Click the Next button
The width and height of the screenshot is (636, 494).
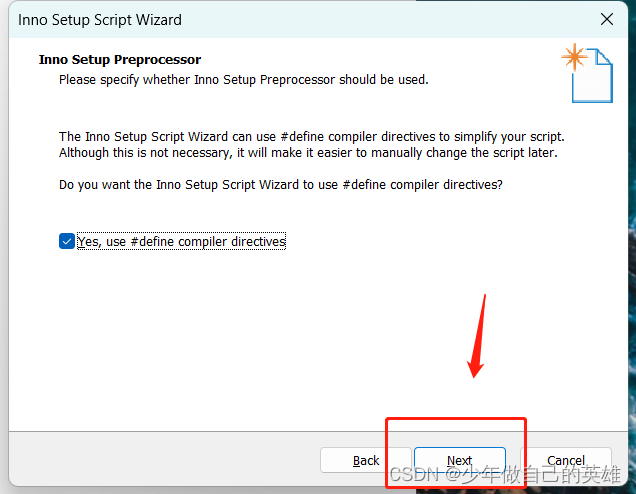pos(460,460)
